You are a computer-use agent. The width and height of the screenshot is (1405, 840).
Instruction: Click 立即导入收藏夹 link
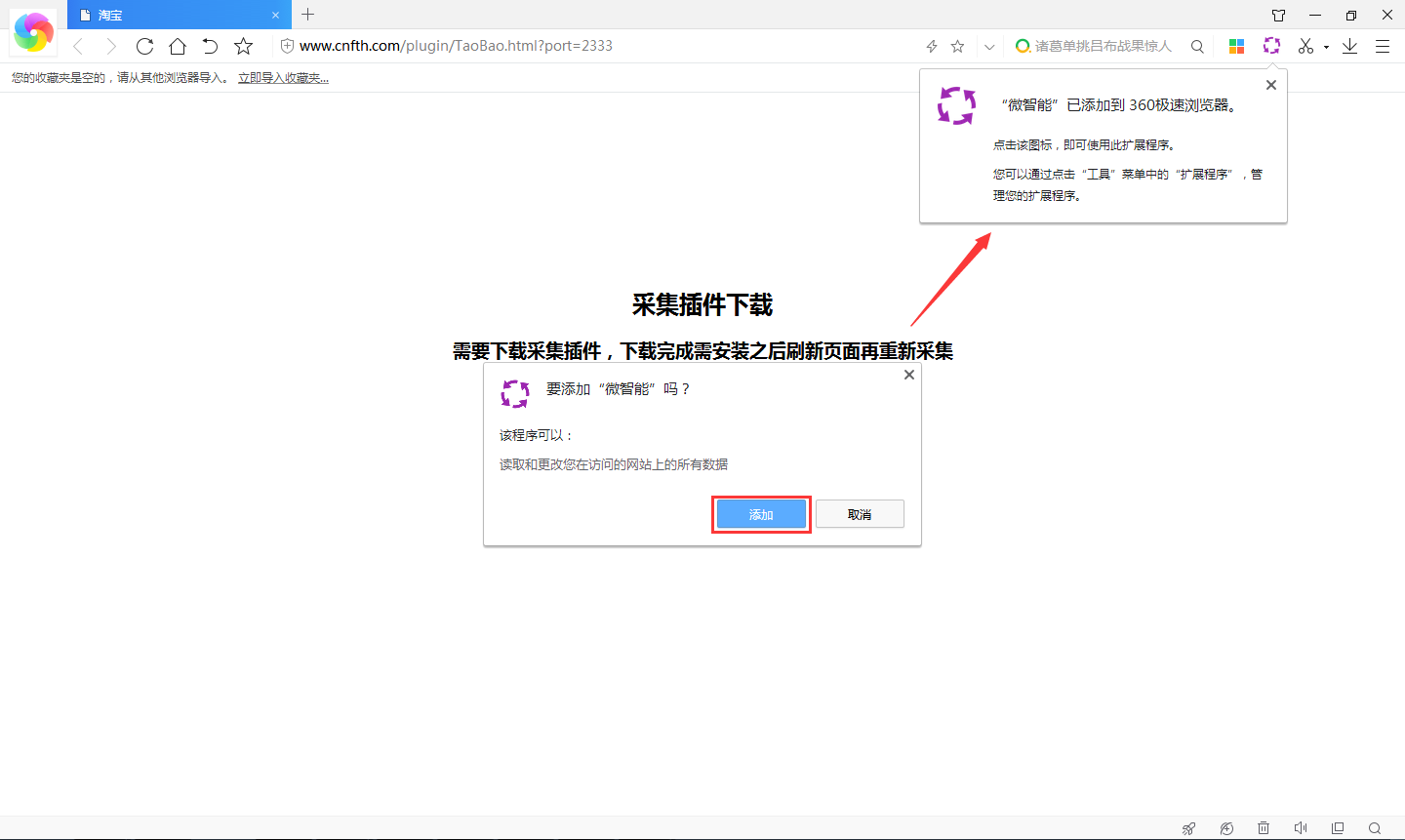coord(283,78)
